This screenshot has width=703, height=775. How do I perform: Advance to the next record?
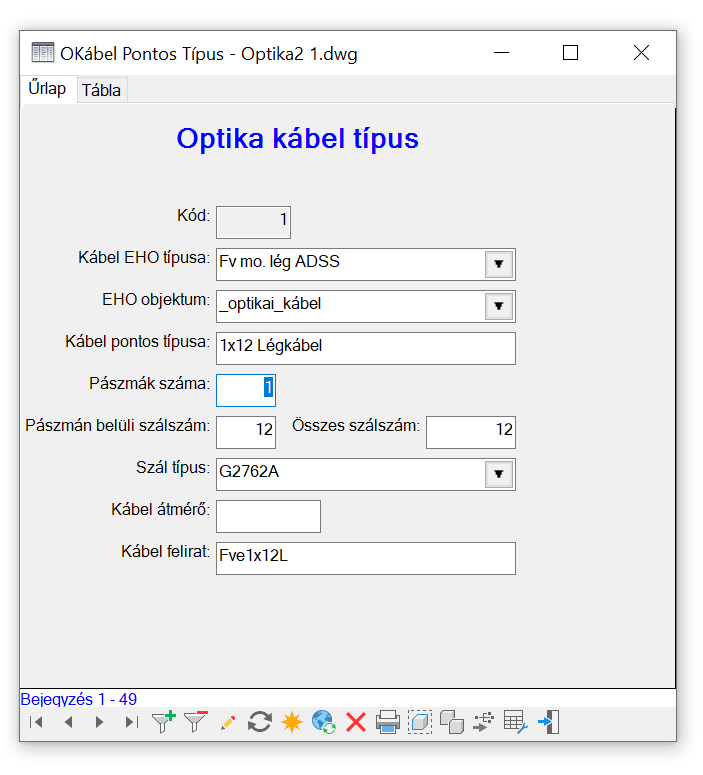tap(99, 722)
